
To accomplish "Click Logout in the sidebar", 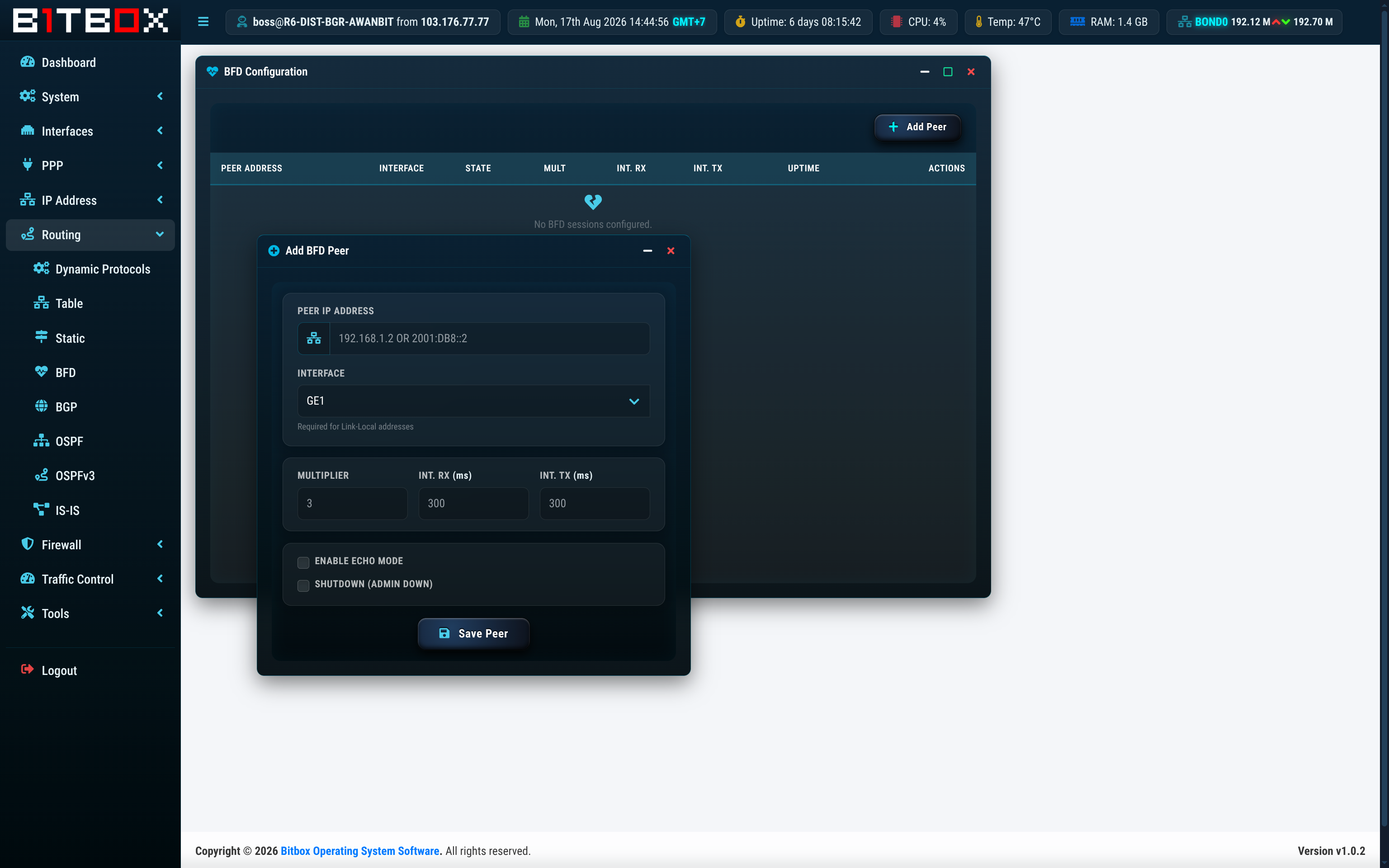I will (x=91, y=670).
